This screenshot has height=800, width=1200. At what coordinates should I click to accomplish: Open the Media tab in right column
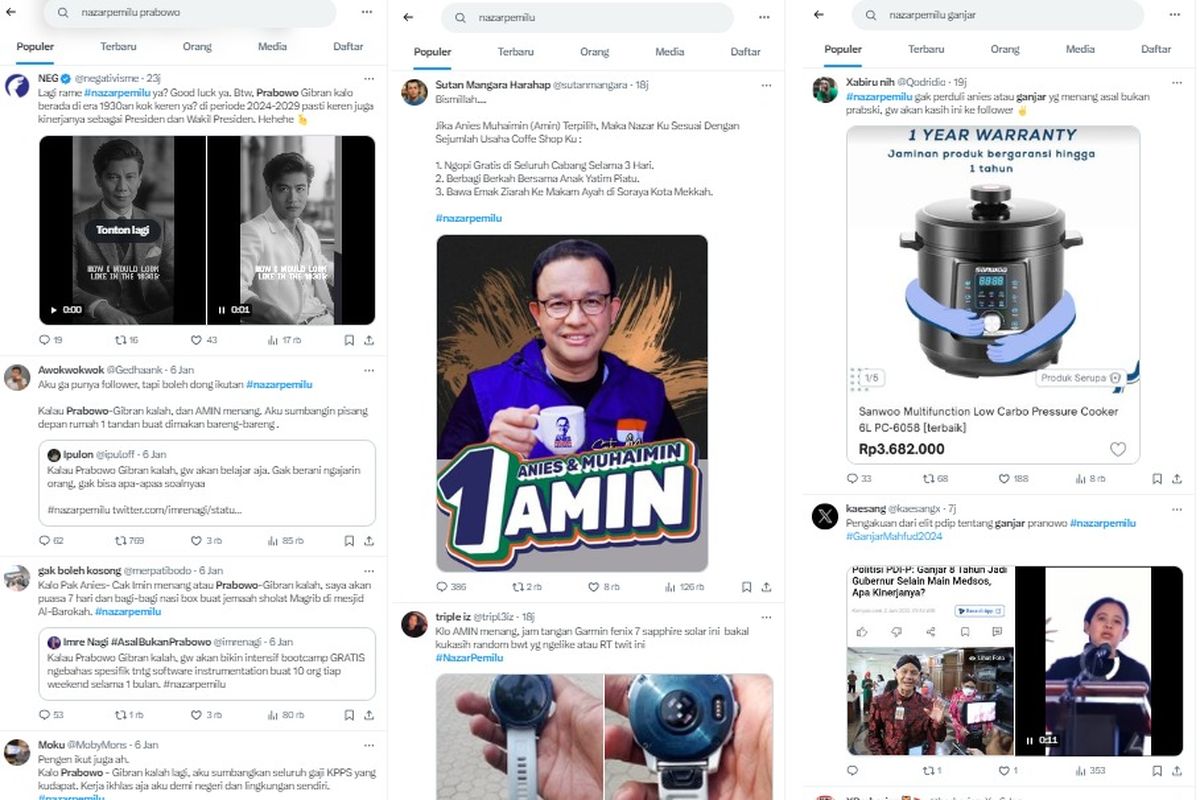(x=1080, y=48)
